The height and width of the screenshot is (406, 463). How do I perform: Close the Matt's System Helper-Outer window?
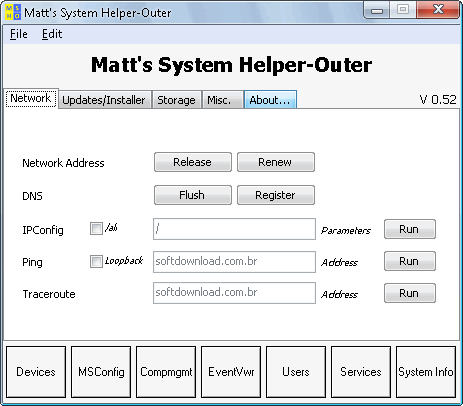coord(438,10)
